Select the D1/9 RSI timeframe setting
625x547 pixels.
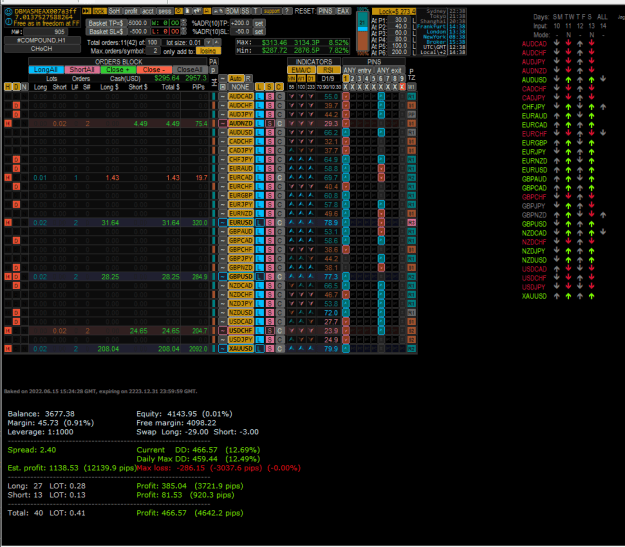point(328,79)
